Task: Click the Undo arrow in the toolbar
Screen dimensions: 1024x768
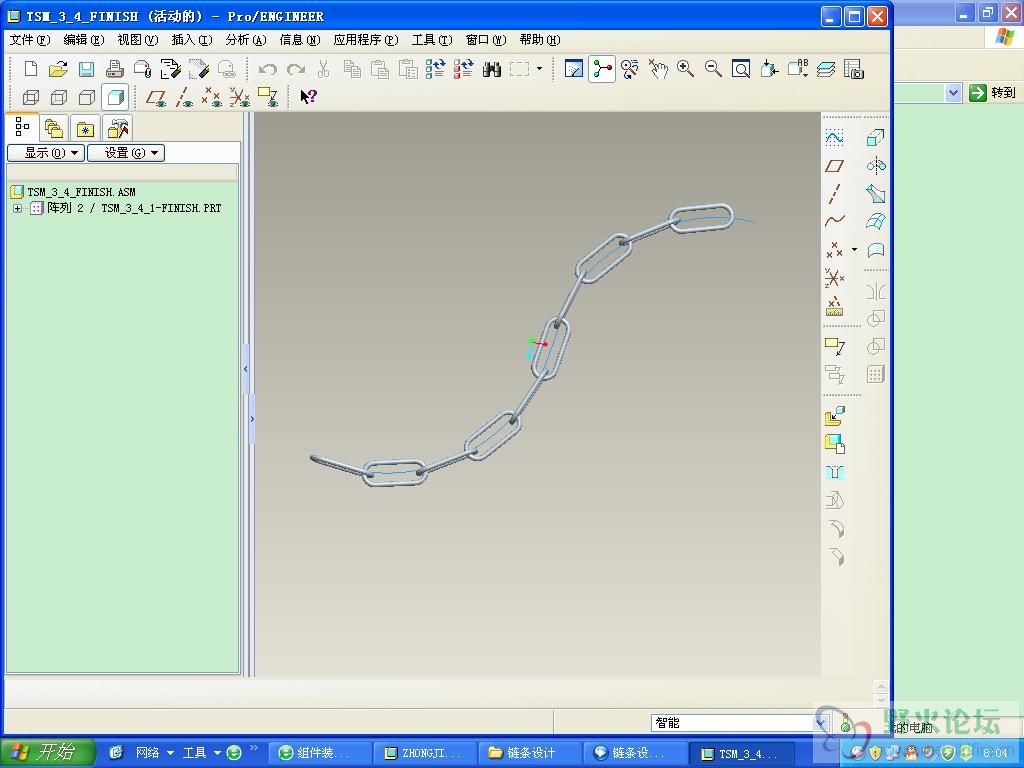Action: (268, 69)
